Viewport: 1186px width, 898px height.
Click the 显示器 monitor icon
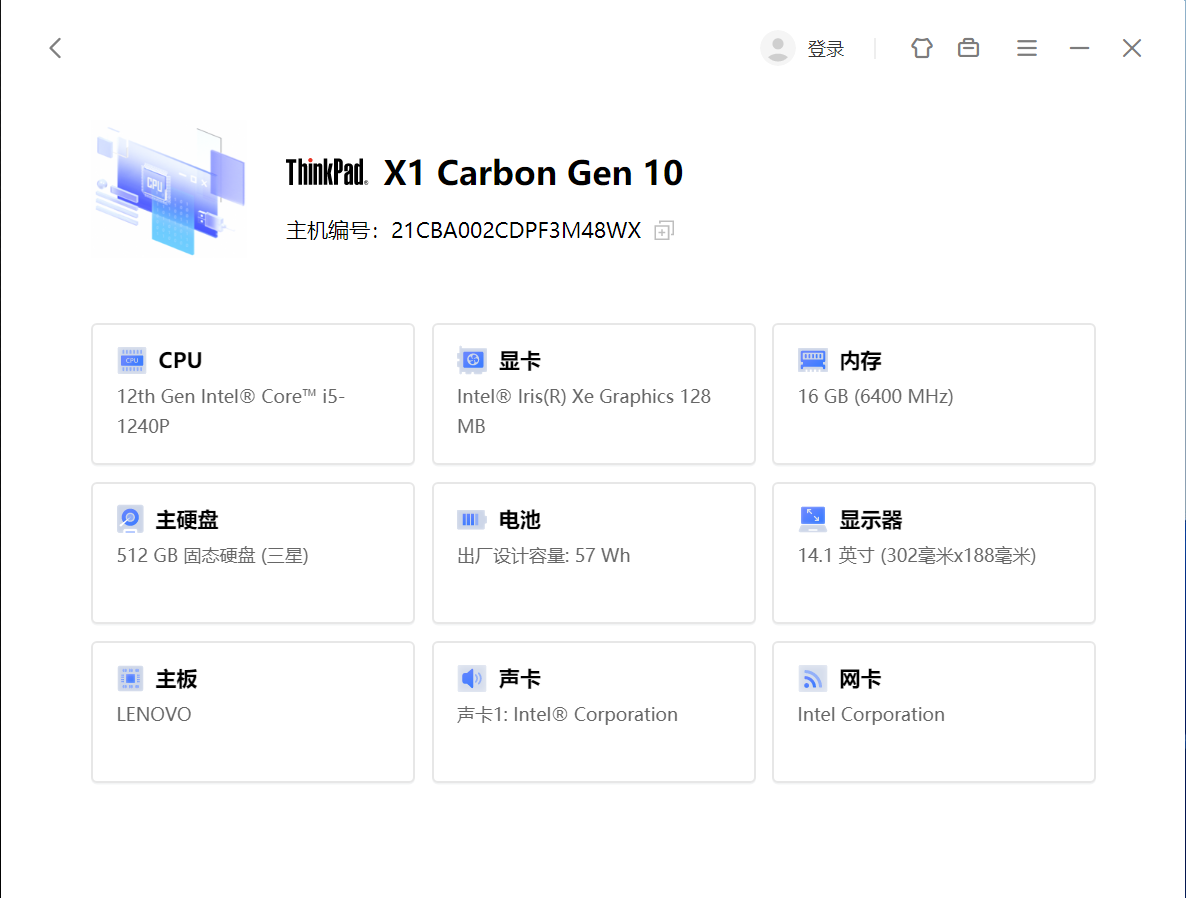point(812,519)
